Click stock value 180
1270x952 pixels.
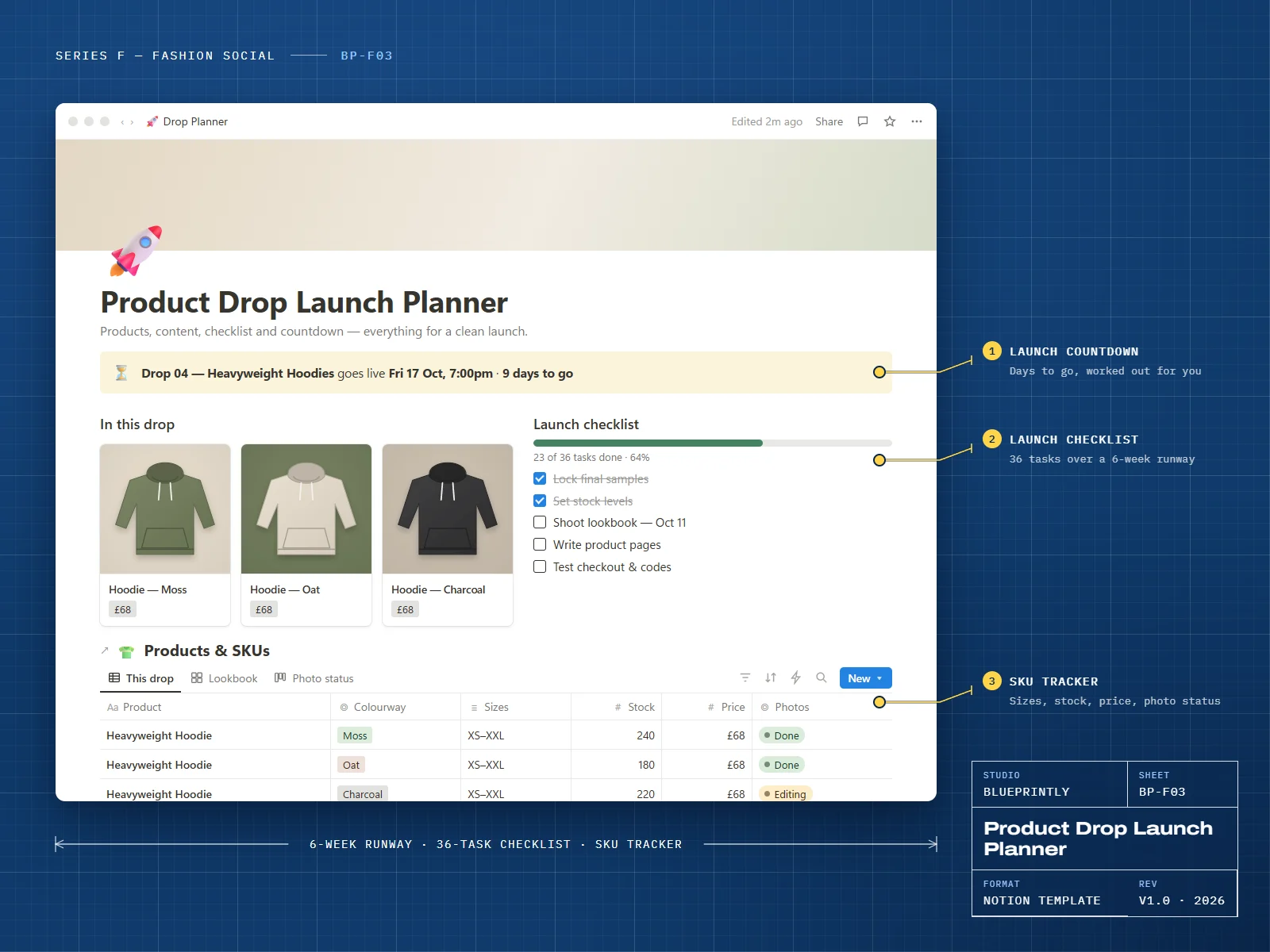(x=646, y=765)
